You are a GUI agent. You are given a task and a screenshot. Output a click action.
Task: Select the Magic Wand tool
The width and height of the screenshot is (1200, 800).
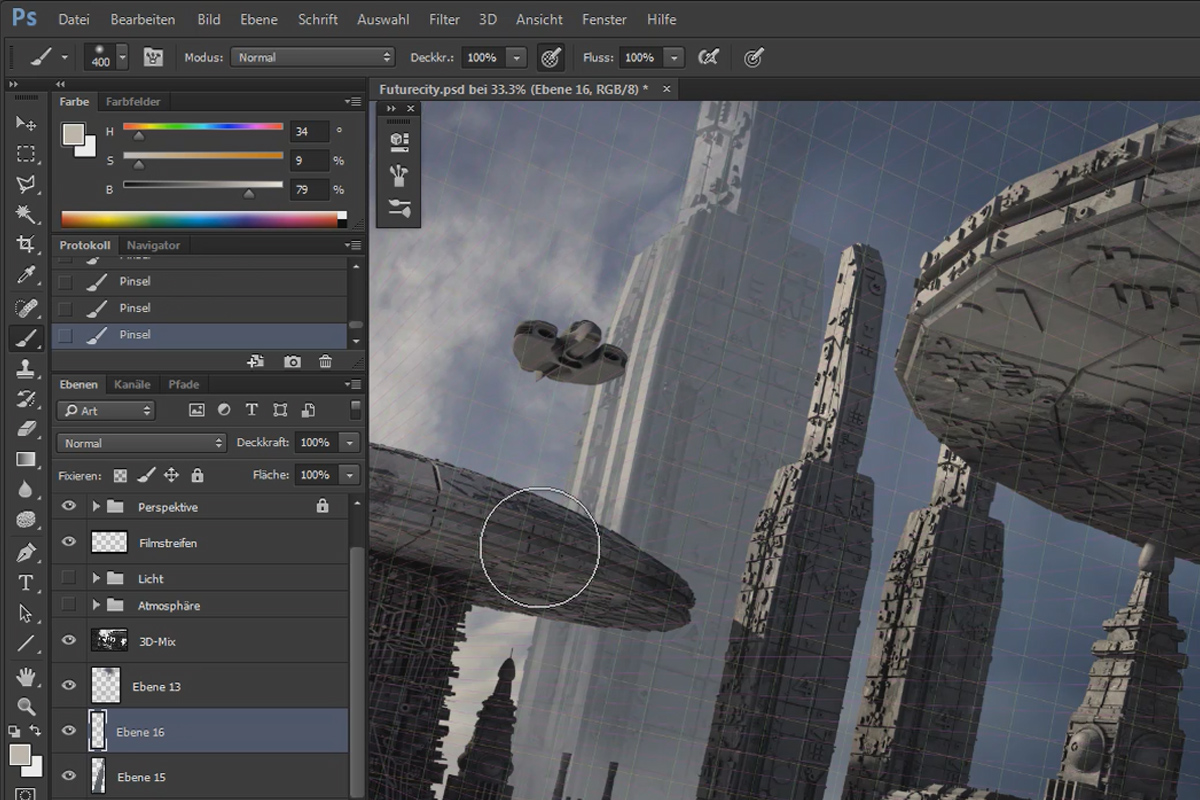tap(26, 214)
